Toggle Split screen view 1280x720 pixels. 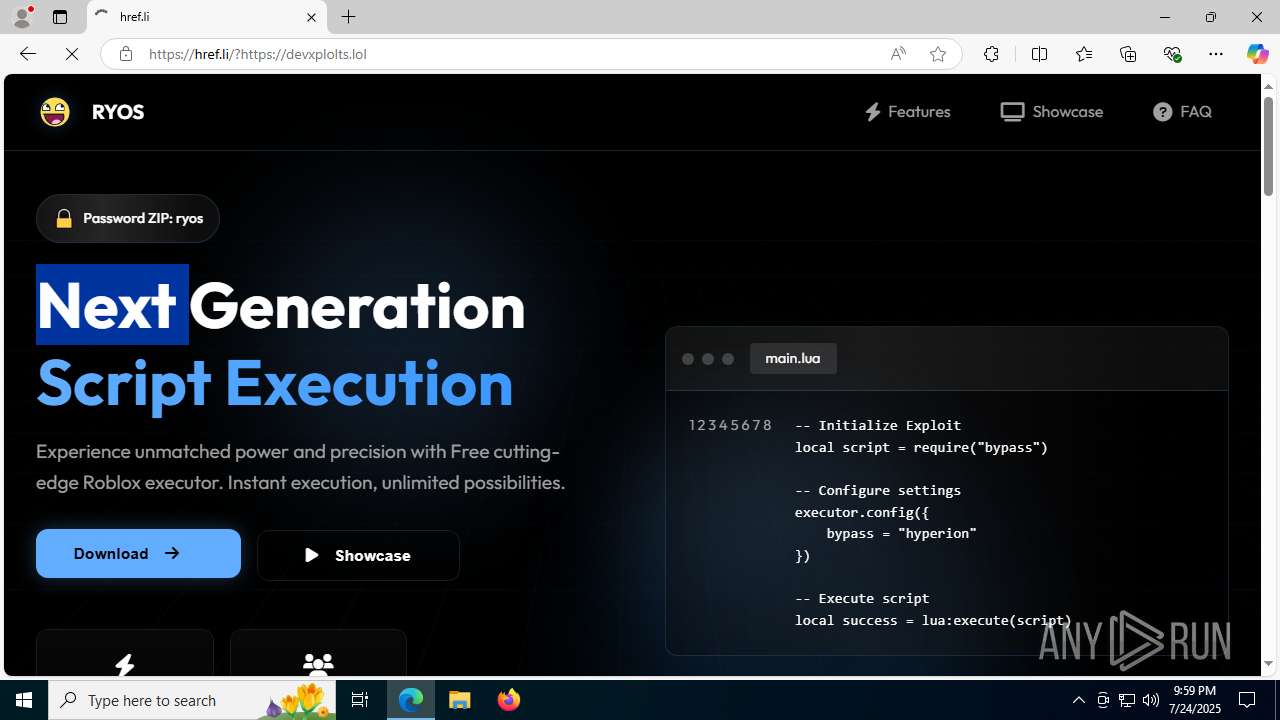[x=1039, y=54]
